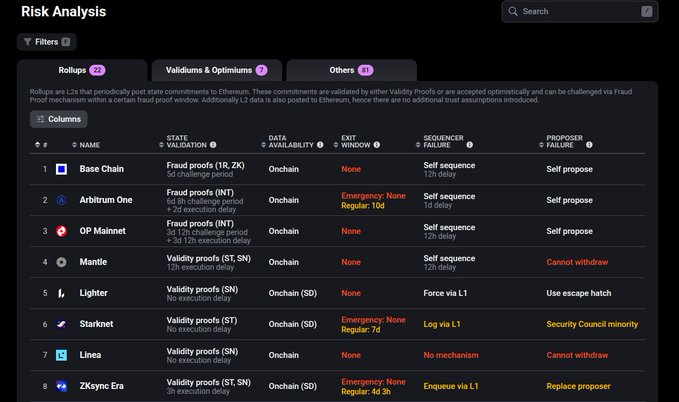Click Starknet's Log via L1 cell

click(x=442, y=324)
